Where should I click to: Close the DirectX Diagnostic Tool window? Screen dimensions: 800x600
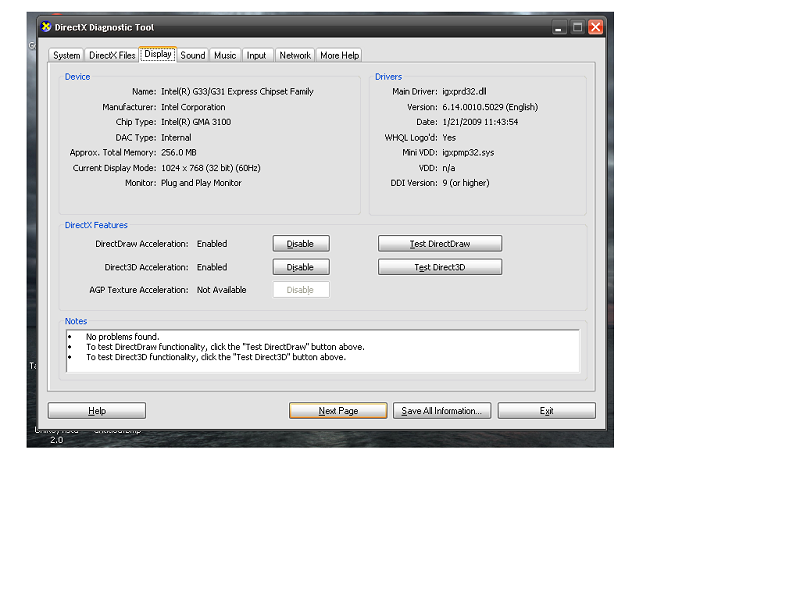(596, 27)
